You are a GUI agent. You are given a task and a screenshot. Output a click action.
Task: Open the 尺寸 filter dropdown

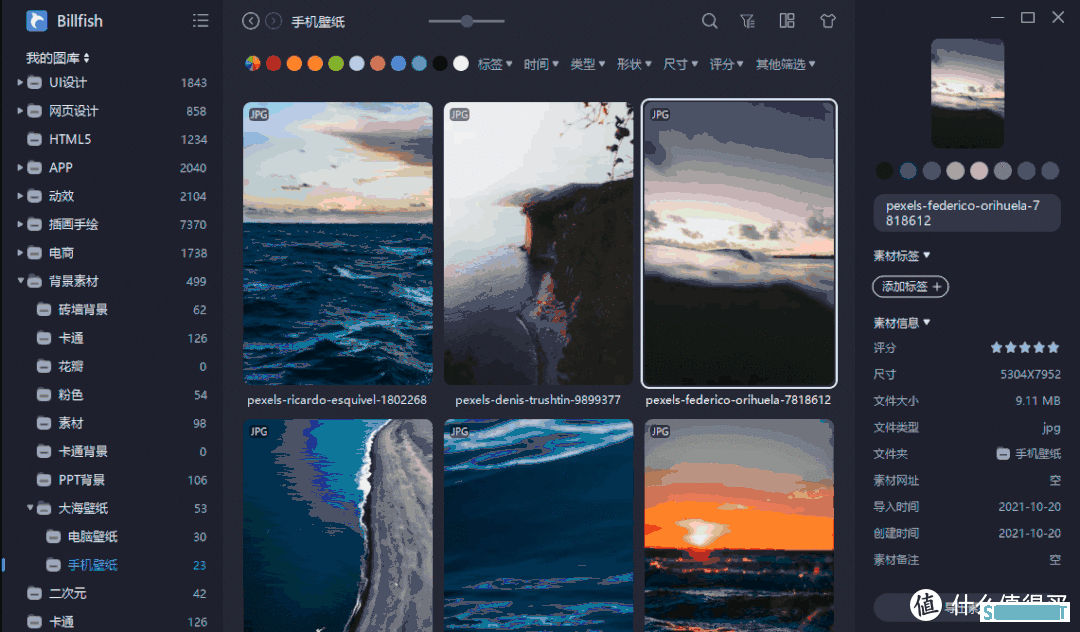pos(681,64)
